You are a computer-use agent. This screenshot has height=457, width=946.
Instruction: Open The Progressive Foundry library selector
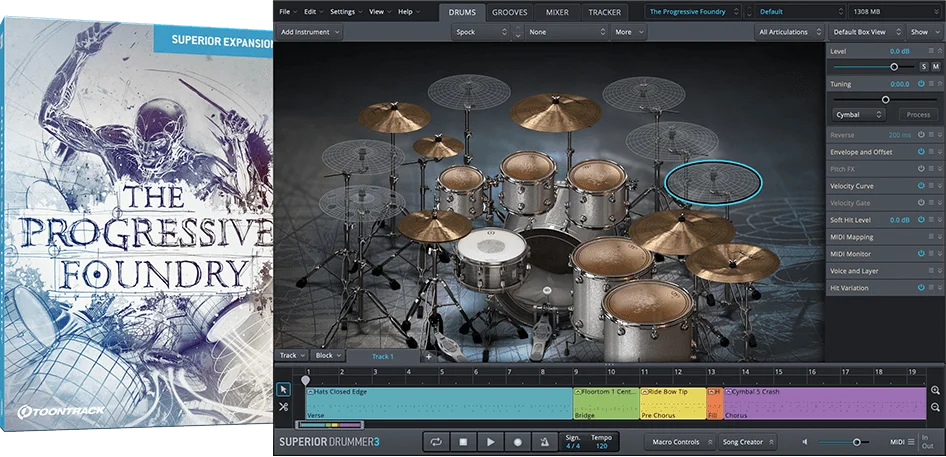(693, 11)
